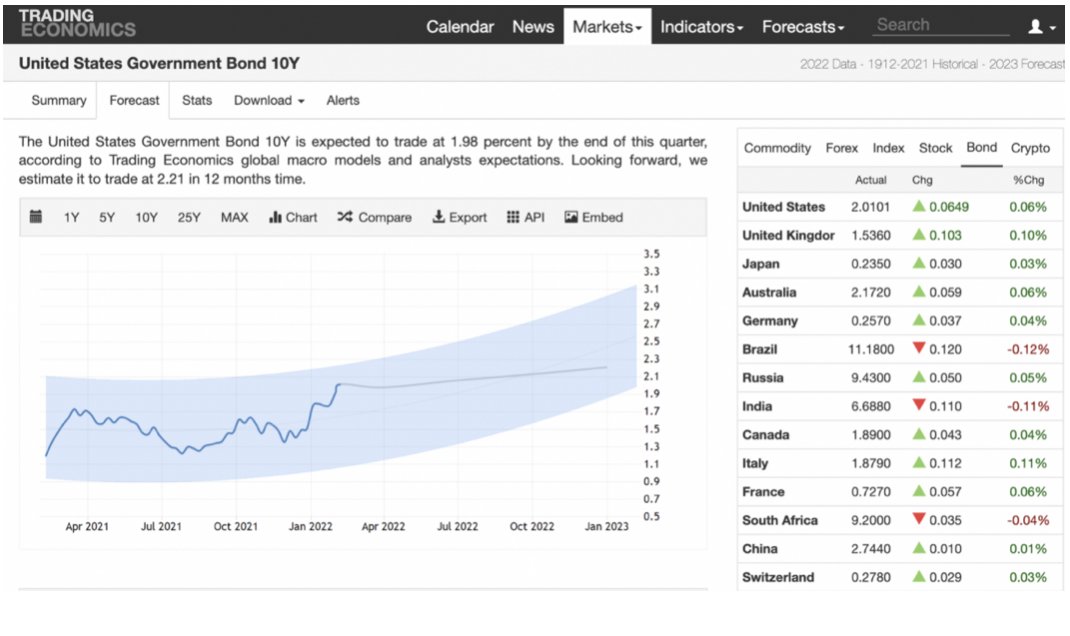This screenshot has width=1070, height=636.
Task: Open the India bond link
Action: tap(757, 406)
